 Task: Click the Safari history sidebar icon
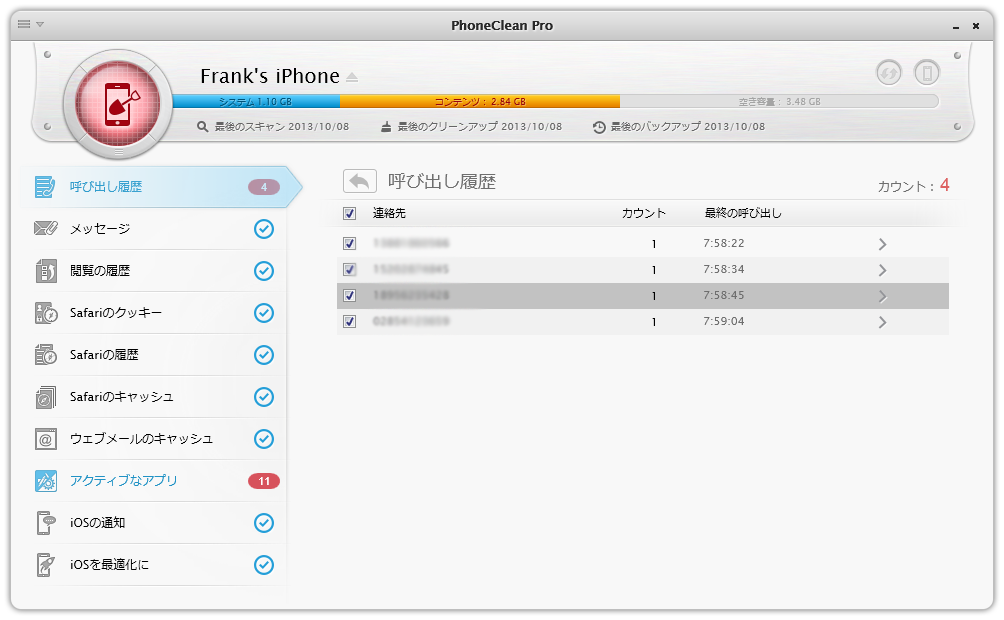[x=46, y=355]
